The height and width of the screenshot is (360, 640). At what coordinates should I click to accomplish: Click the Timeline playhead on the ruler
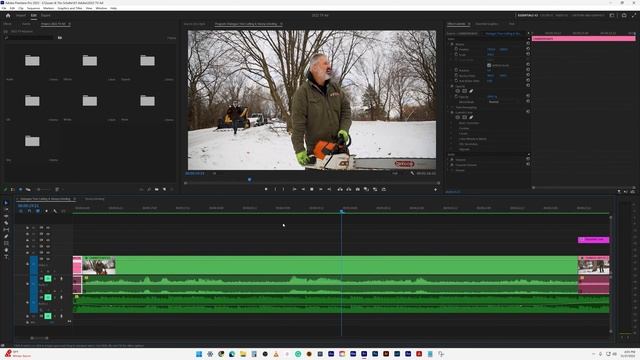coord(342,211)
